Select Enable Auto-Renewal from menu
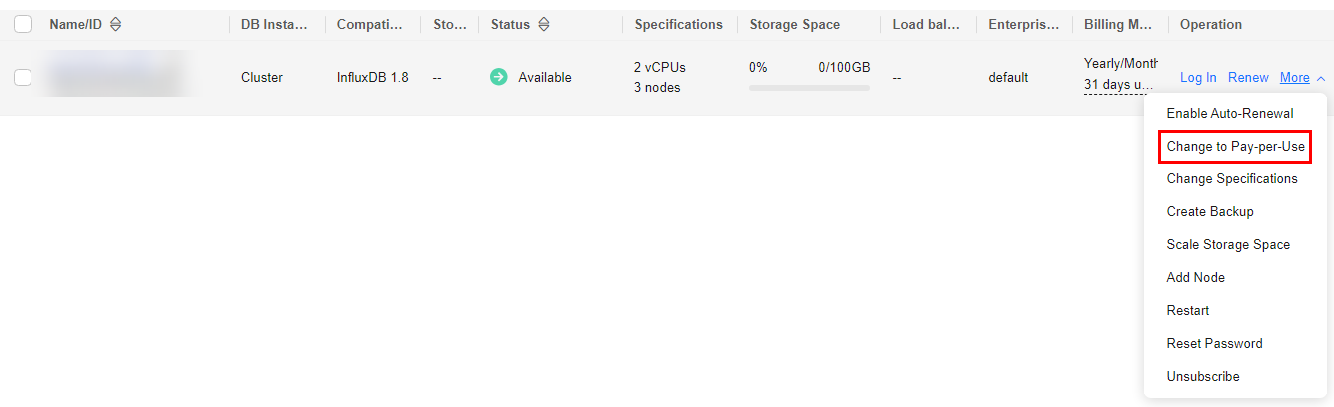This screenshot has width=1334, height=407. [1230, 113]
